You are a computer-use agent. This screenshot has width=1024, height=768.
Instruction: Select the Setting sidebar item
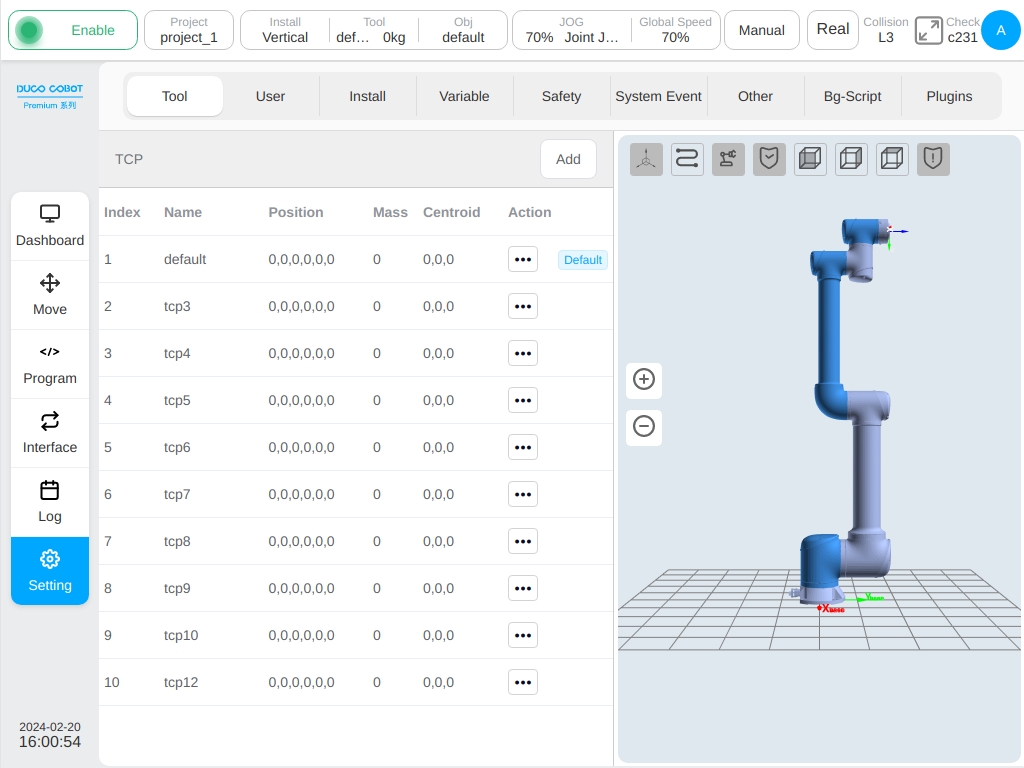tap(50, 571)
